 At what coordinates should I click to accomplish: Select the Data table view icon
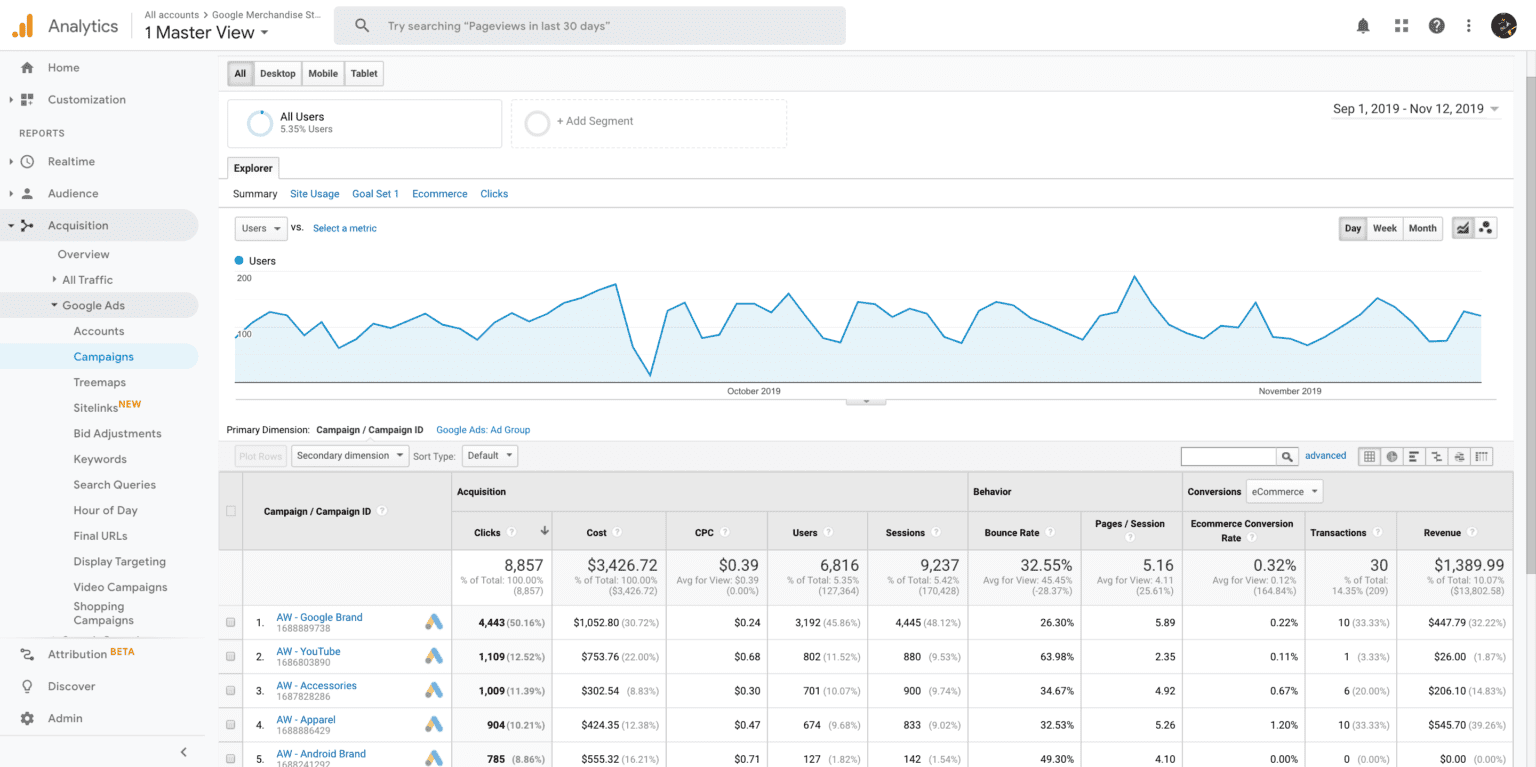1369,456
